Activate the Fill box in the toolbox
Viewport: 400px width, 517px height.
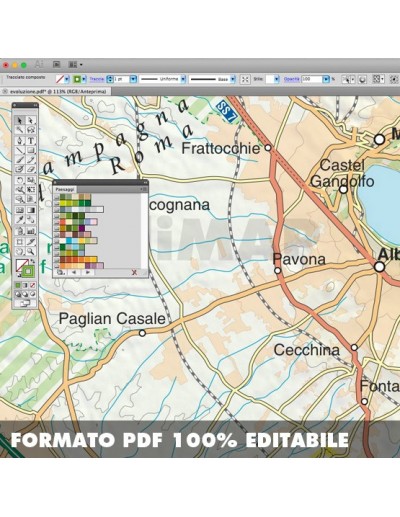(x=21, y=265)
